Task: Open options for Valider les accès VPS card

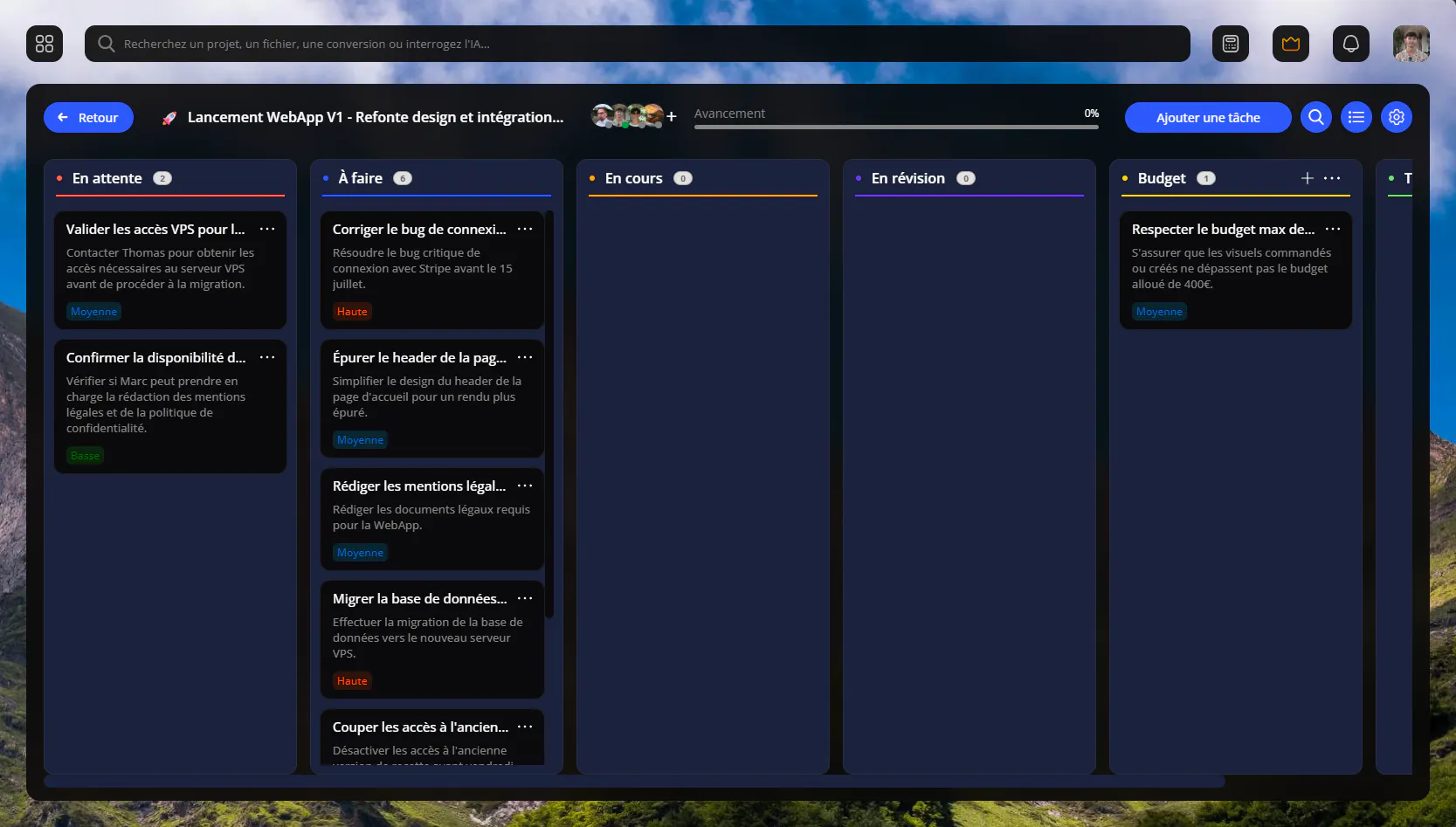Action: tap(267, 229)
